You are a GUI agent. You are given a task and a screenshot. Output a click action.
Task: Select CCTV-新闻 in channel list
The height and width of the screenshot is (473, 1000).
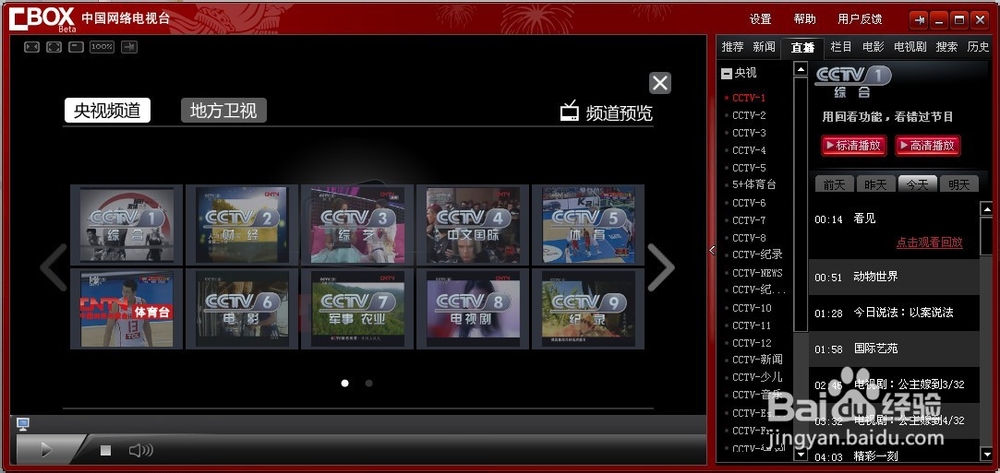[757, 360]
